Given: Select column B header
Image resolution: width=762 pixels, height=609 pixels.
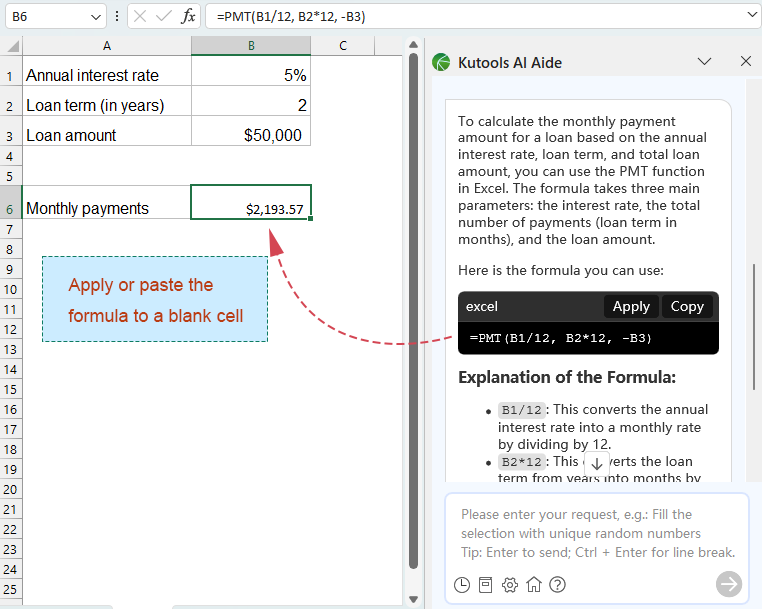Looking at the screenshot, I should 251,46.
